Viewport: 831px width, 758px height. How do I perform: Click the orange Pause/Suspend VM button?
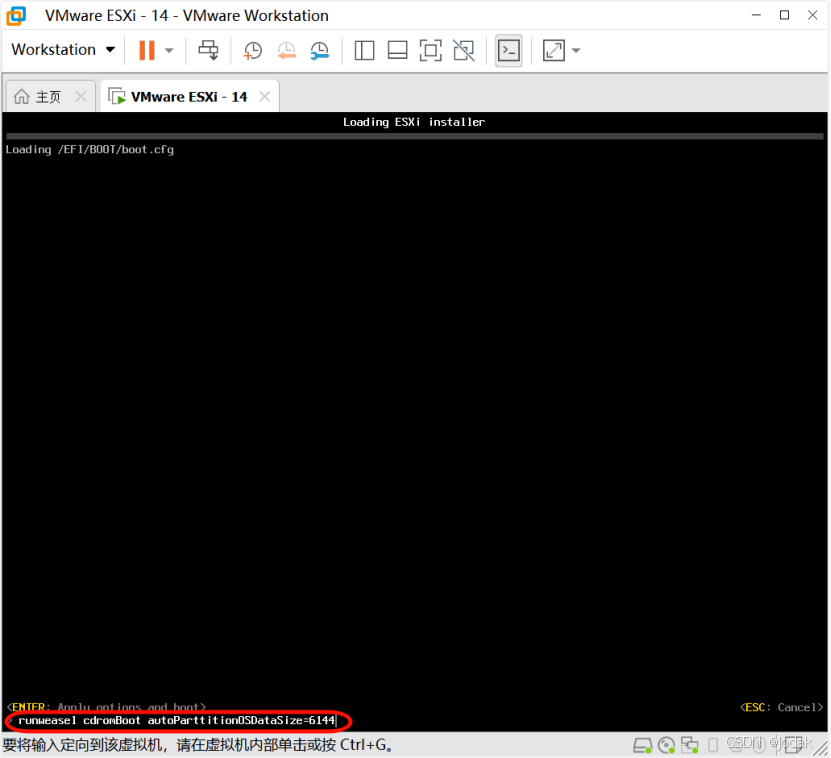click(147, 50)
